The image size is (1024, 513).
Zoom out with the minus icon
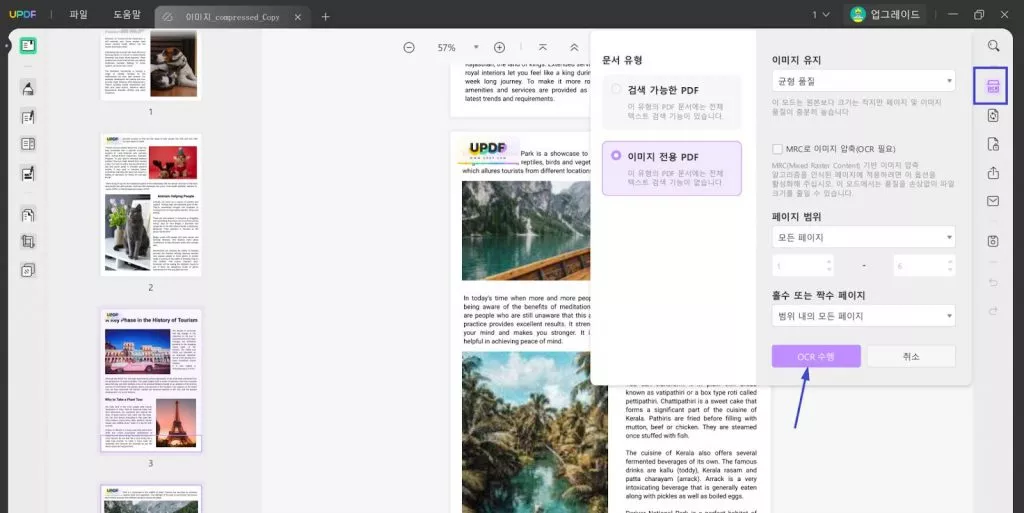[409, 48]
